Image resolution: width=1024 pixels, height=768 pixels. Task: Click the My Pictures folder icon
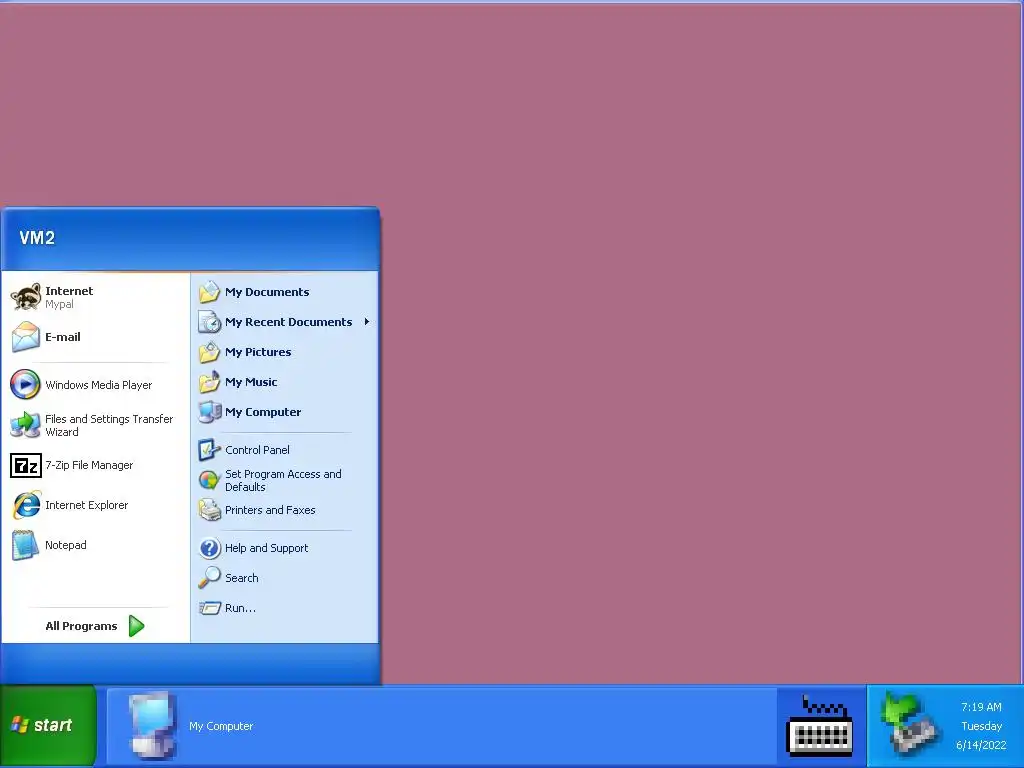click(210, 352)
